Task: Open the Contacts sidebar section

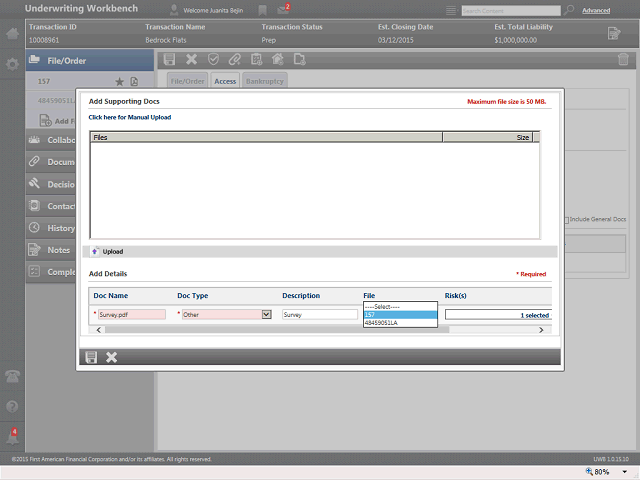Action: 51,206
